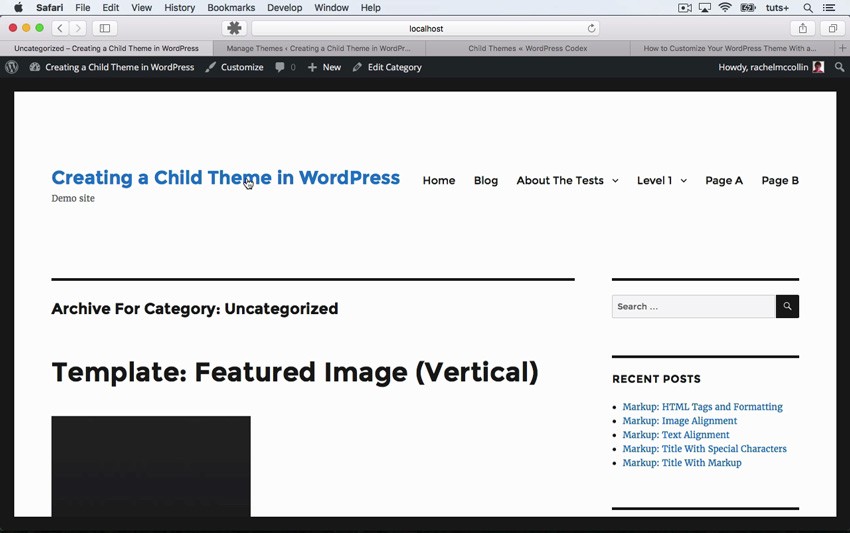
Task: Open Template: Featured Image (Vertical) post title
Action: click(295, 373)
